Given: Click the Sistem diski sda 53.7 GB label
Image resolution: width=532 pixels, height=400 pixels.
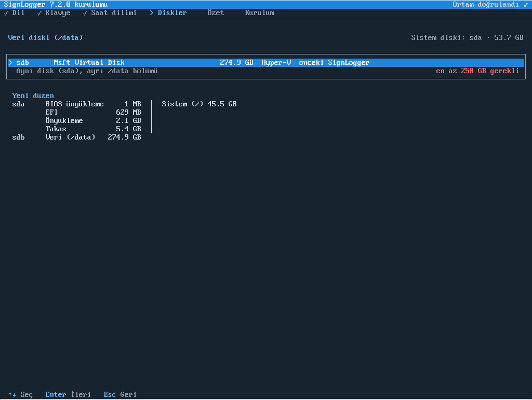Looking at the screenshot, I should tap(467, 38).
